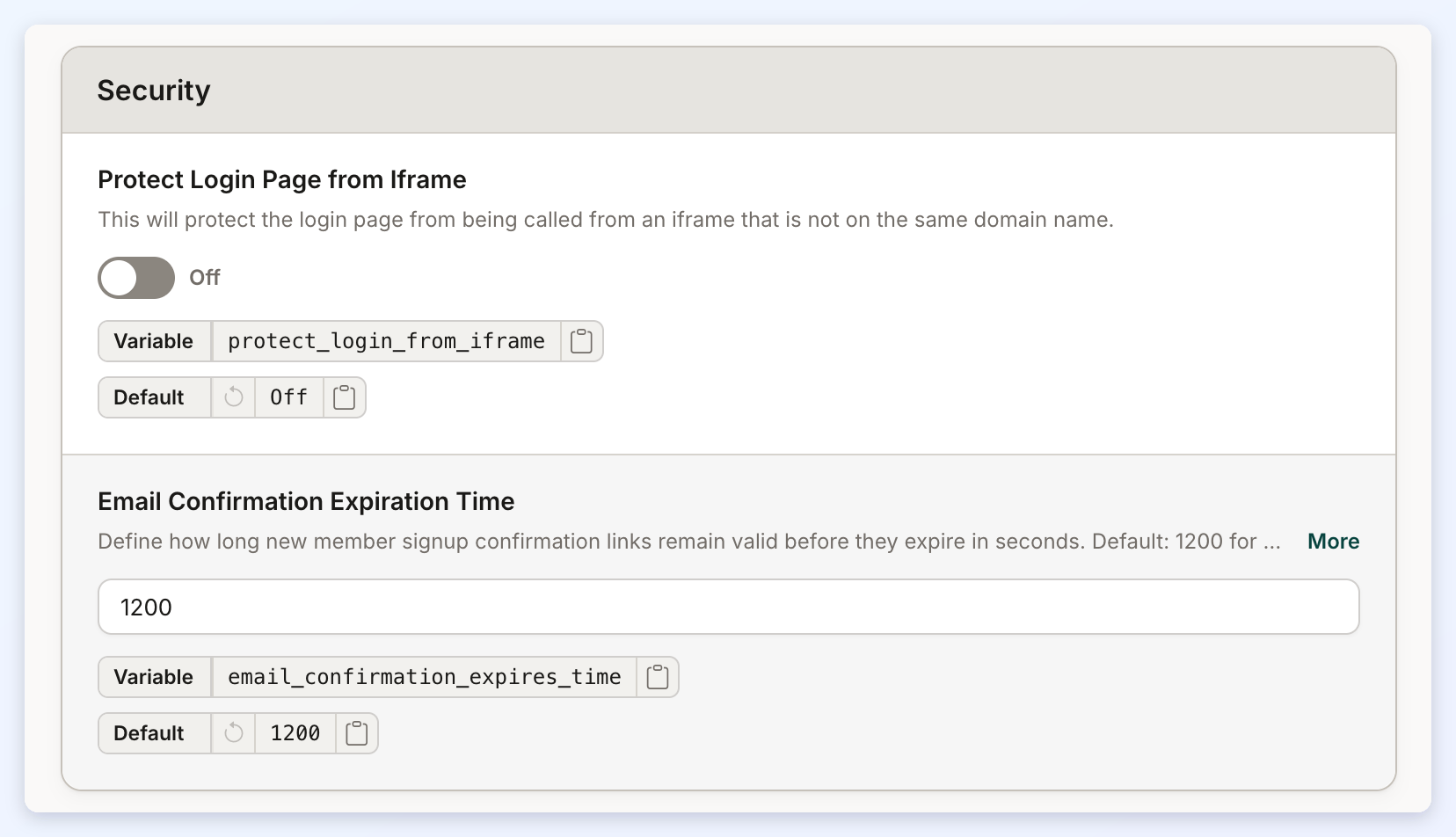Select the protect_login_from_iframe variable text
1456x837 pixels.
pos(386,341)
